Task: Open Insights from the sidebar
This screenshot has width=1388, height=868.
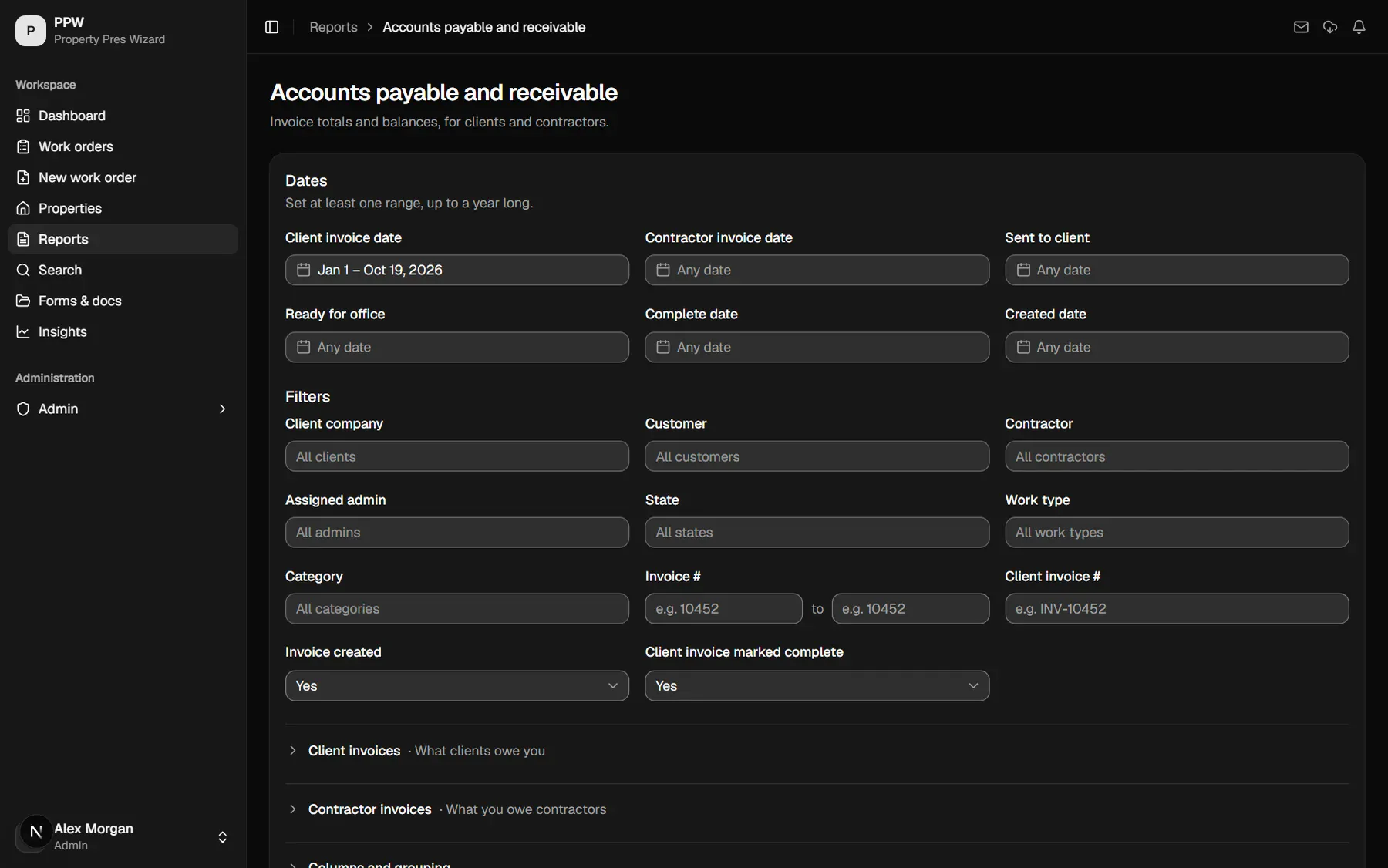Action: point(123,331)
